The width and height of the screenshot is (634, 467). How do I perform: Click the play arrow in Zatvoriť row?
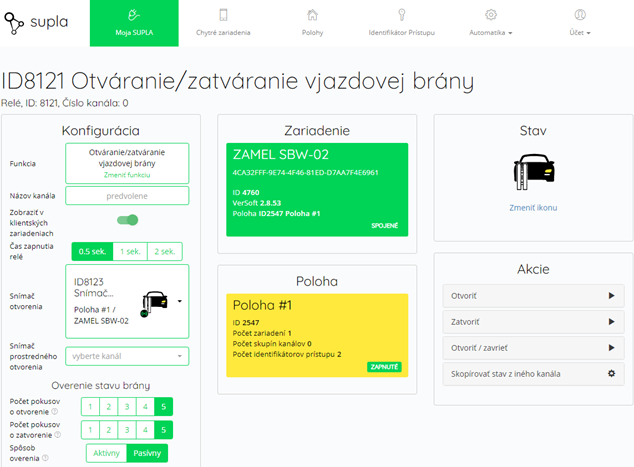coord(611,322)
